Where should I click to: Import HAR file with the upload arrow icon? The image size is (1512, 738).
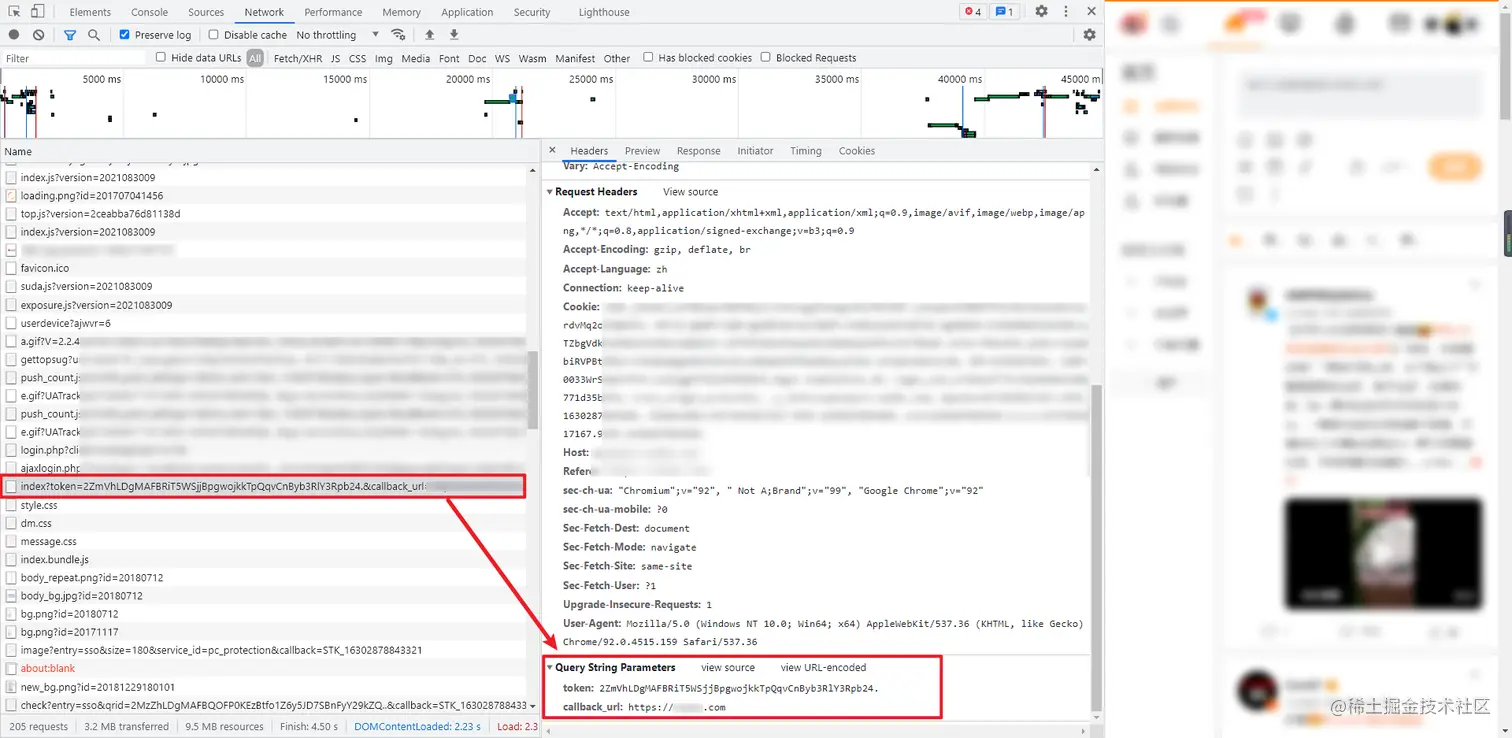(x=430, y=35)
